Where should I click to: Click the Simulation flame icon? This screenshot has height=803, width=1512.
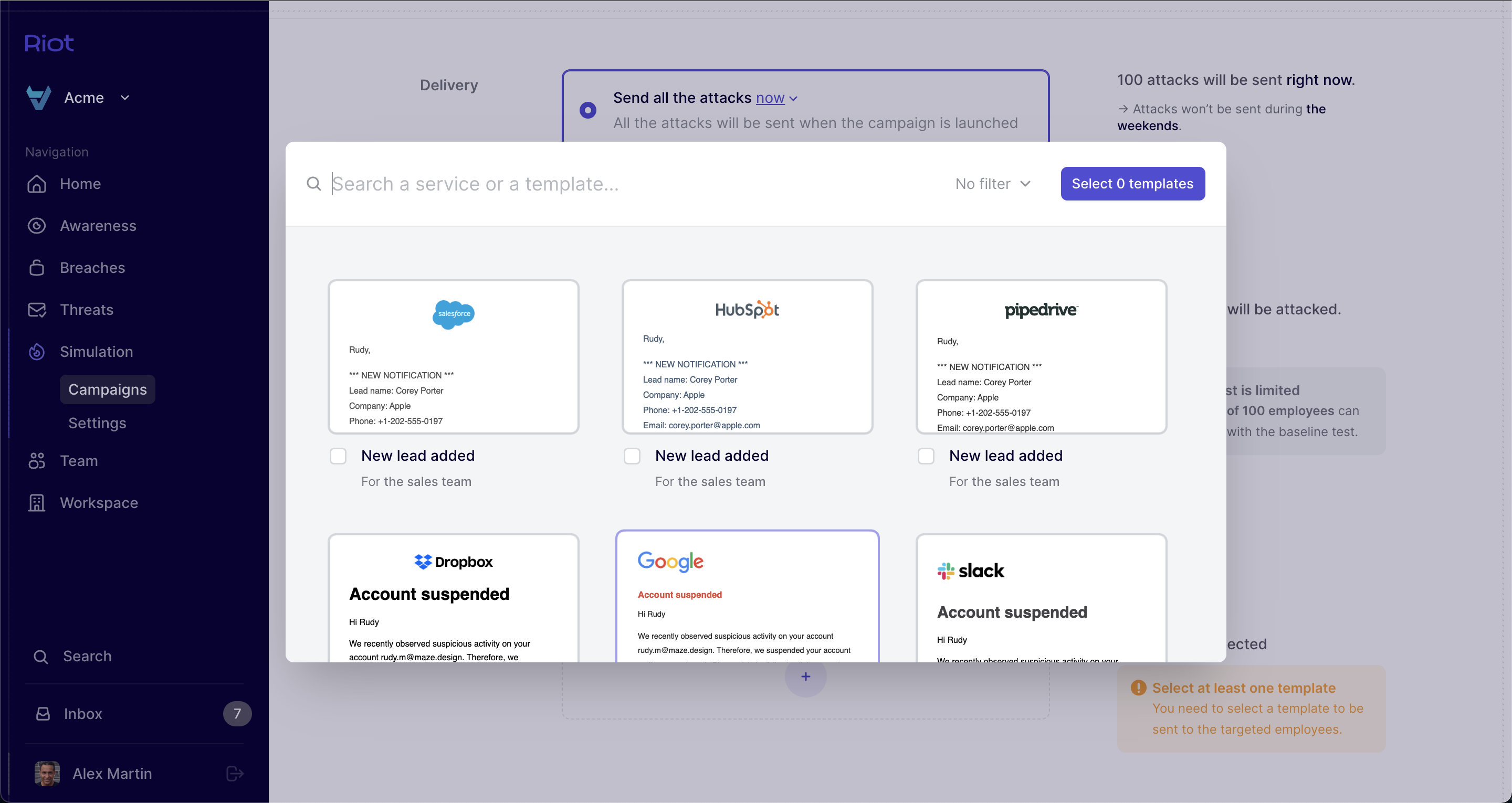pyautogui.click(x=36, y=352)
